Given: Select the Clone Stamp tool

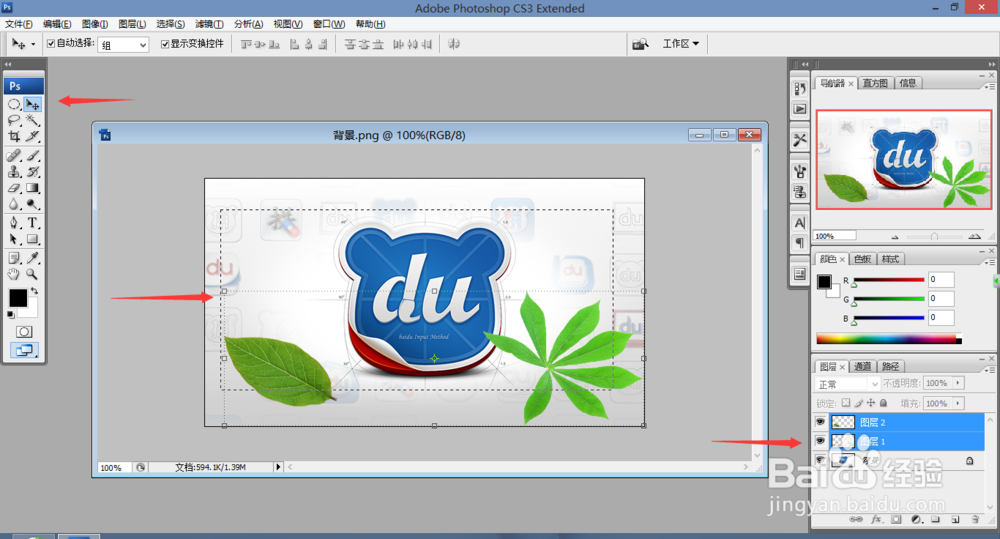Looking at the screenshot, I should (x=14, y=172).
